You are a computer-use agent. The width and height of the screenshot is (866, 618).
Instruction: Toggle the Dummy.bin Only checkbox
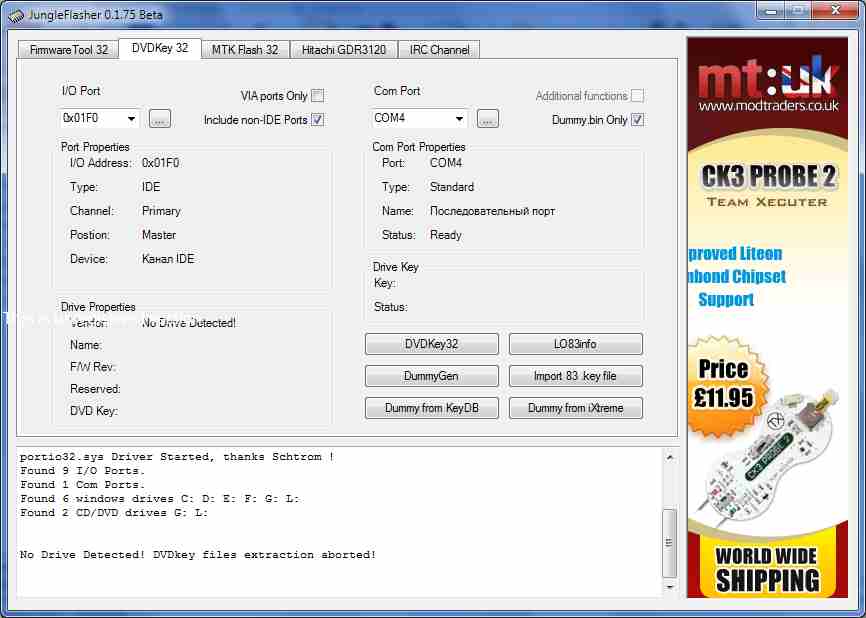point(637,120)
